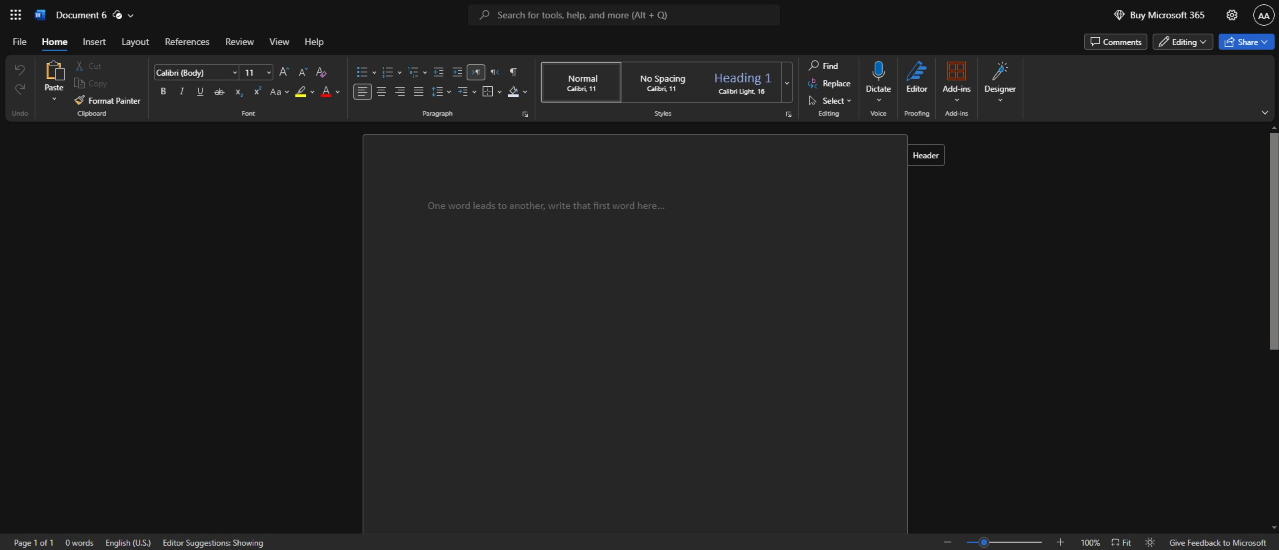The image size is (1279, 550).
Task: Expand the Styles gallery arrow
Action: (787, 83)
